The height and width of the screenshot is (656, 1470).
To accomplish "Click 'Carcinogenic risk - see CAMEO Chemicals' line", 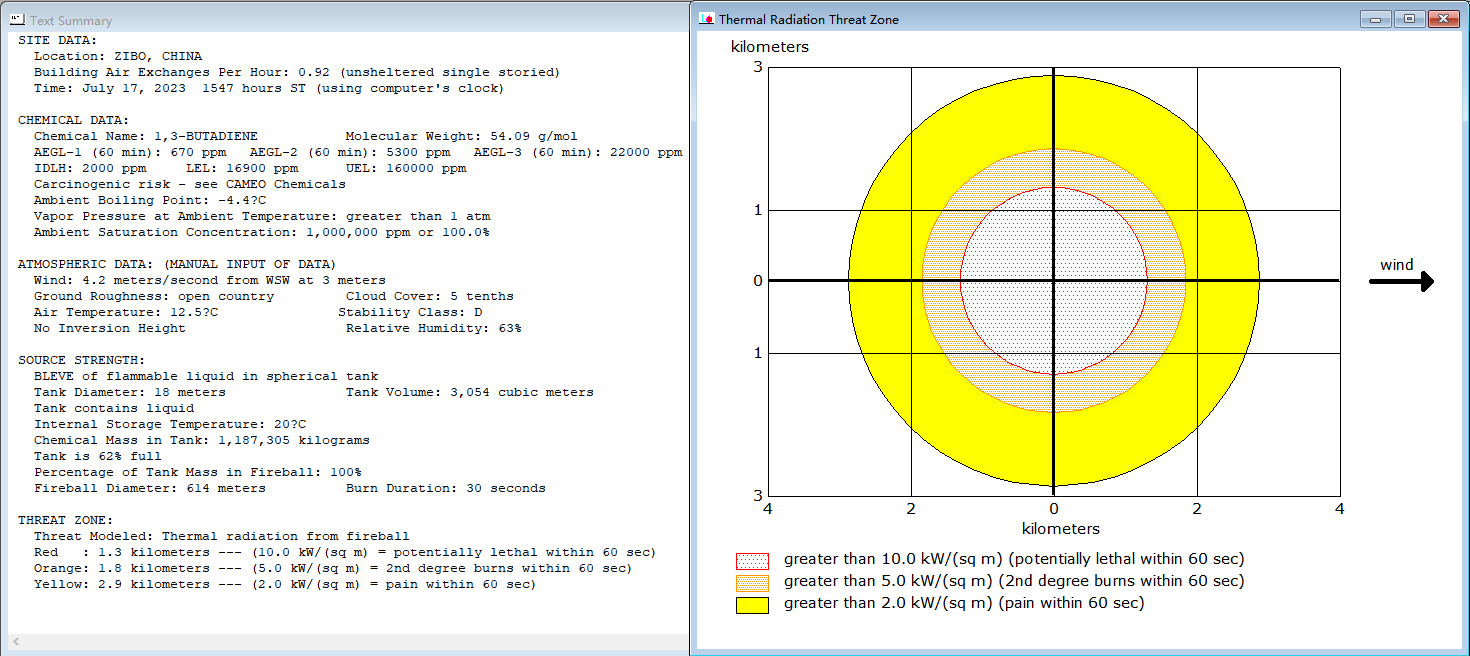I will [190, 184].
